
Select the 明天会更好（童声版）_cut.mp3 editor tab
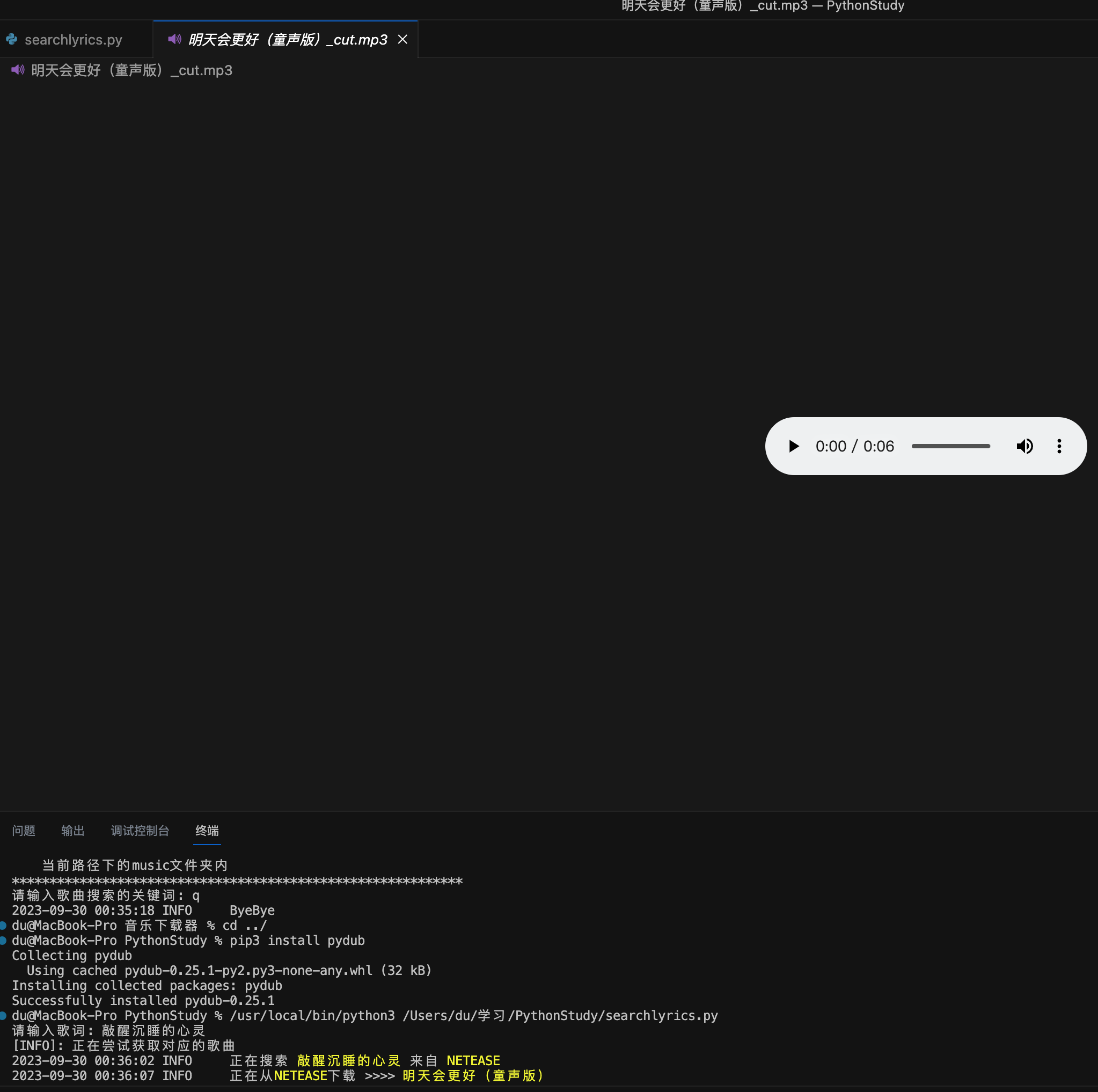coord(287,40)
